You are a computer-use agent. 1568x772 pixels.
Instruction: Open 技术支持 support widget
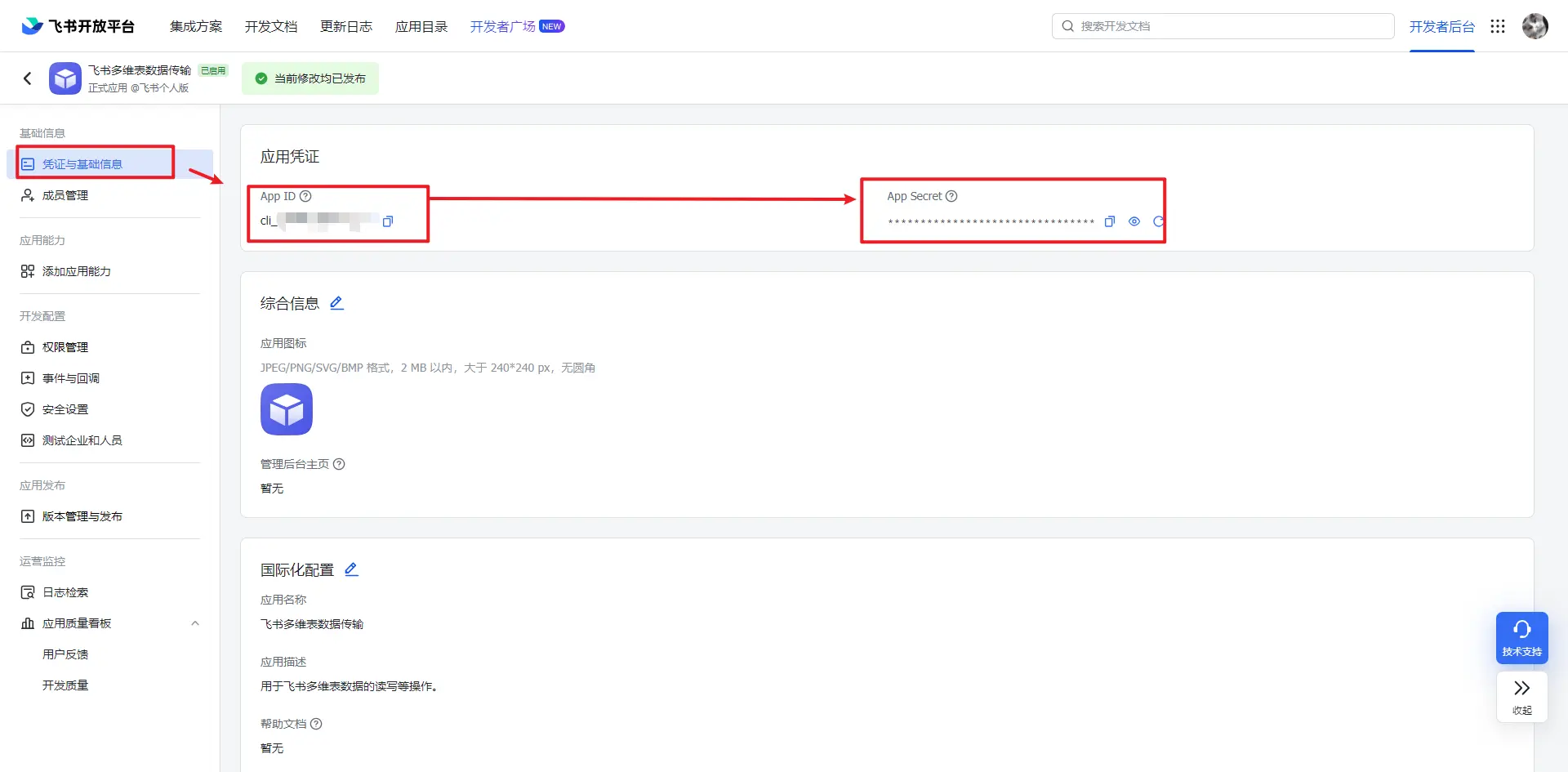click(1522, 638)
